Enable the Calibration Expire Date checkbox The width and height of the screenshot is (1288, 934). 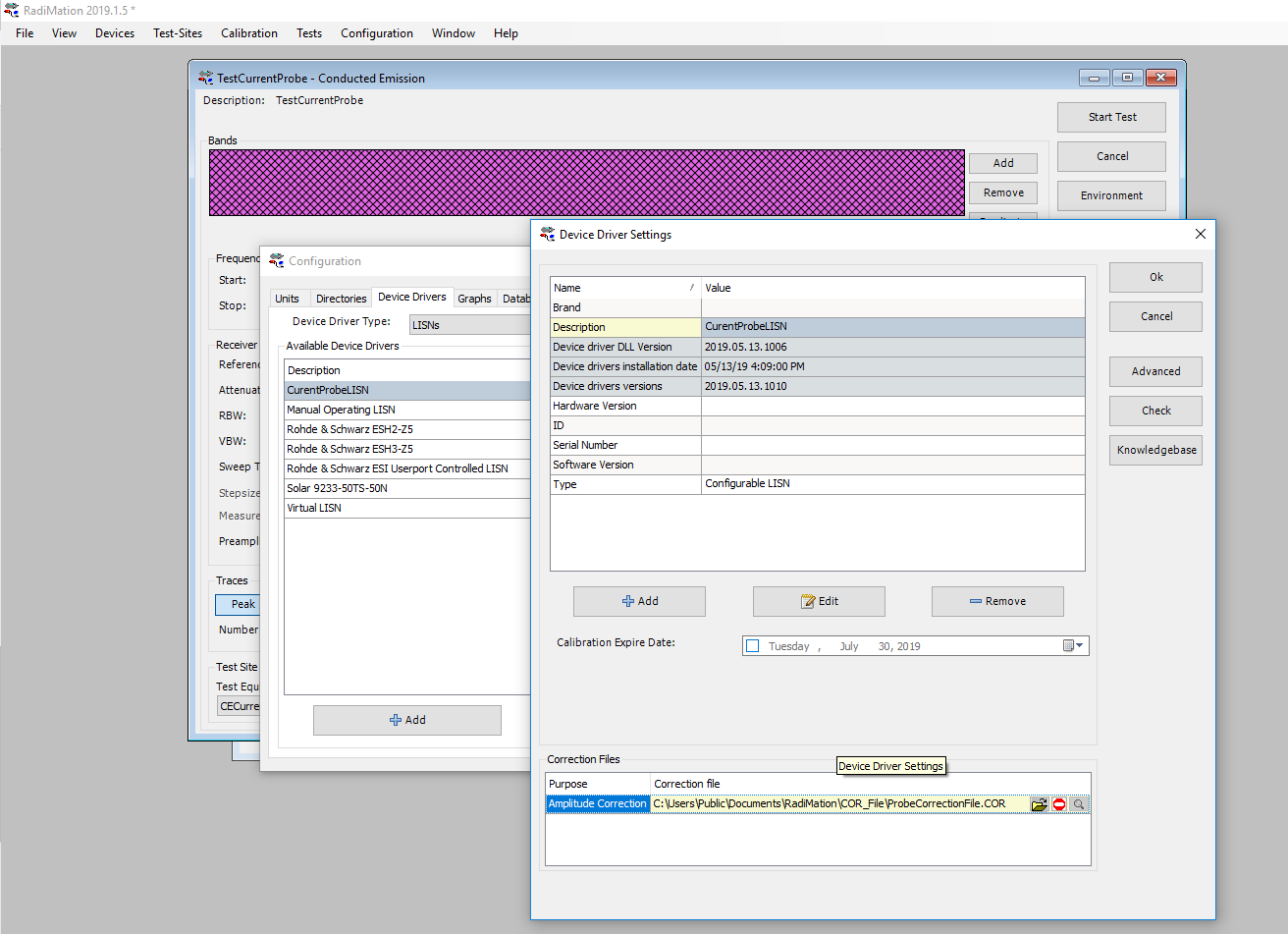(x=753, y=646)
